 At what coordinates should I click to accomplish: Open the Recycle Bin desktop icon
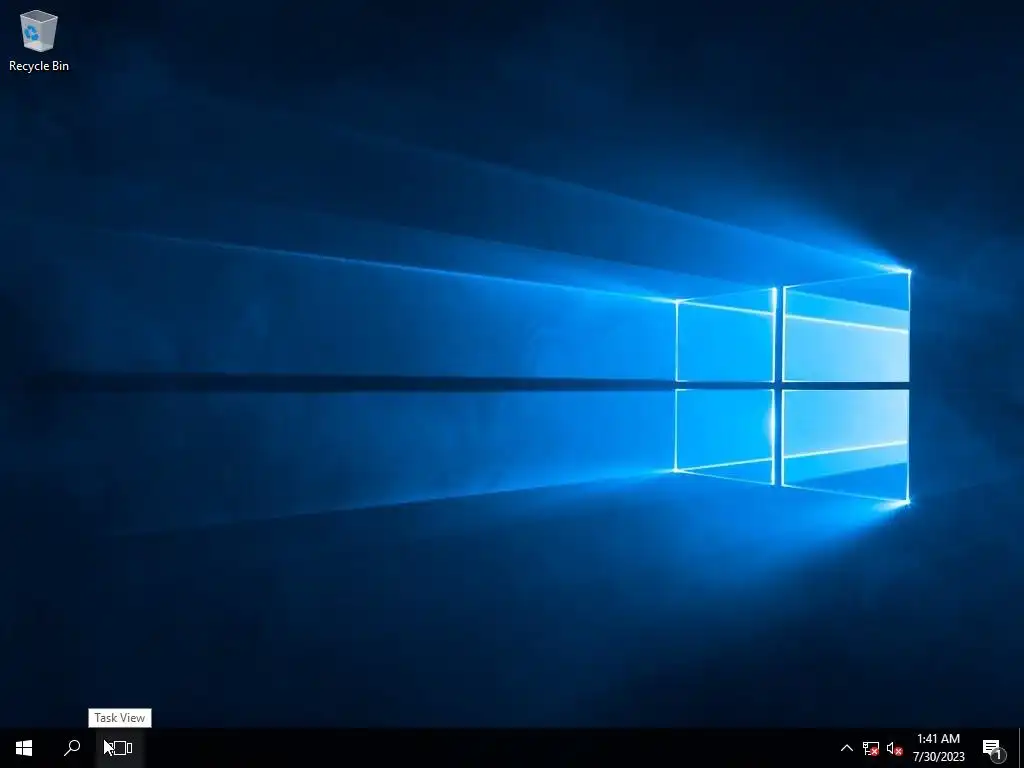tap(39, 40)
